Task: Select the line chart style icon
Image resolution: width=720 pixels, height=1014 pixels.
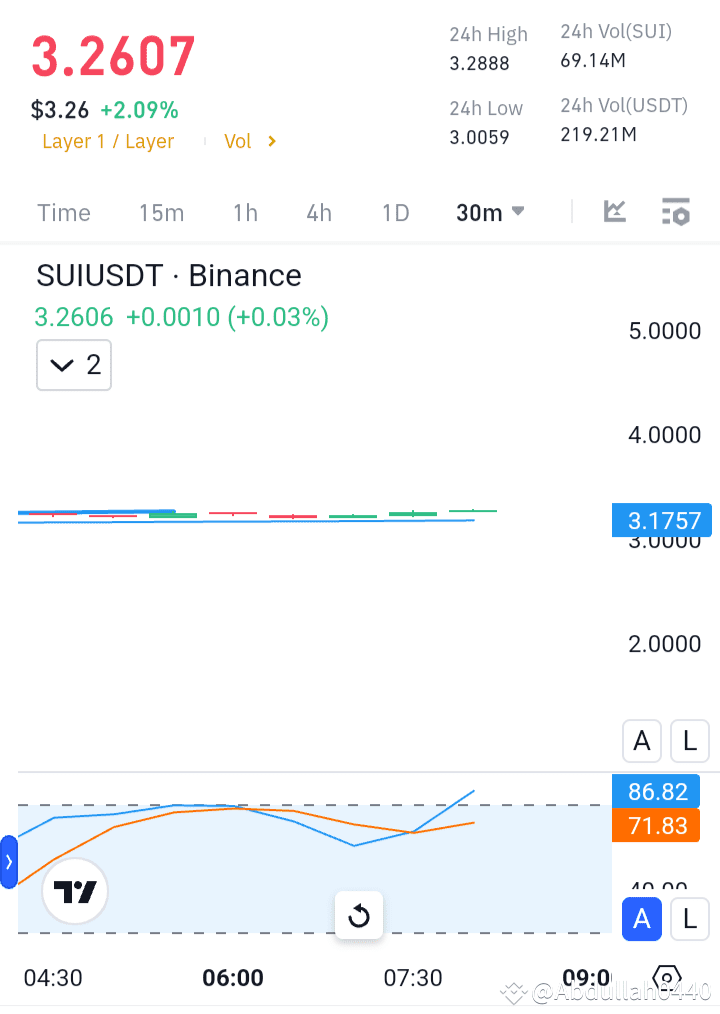Action: 614,212
